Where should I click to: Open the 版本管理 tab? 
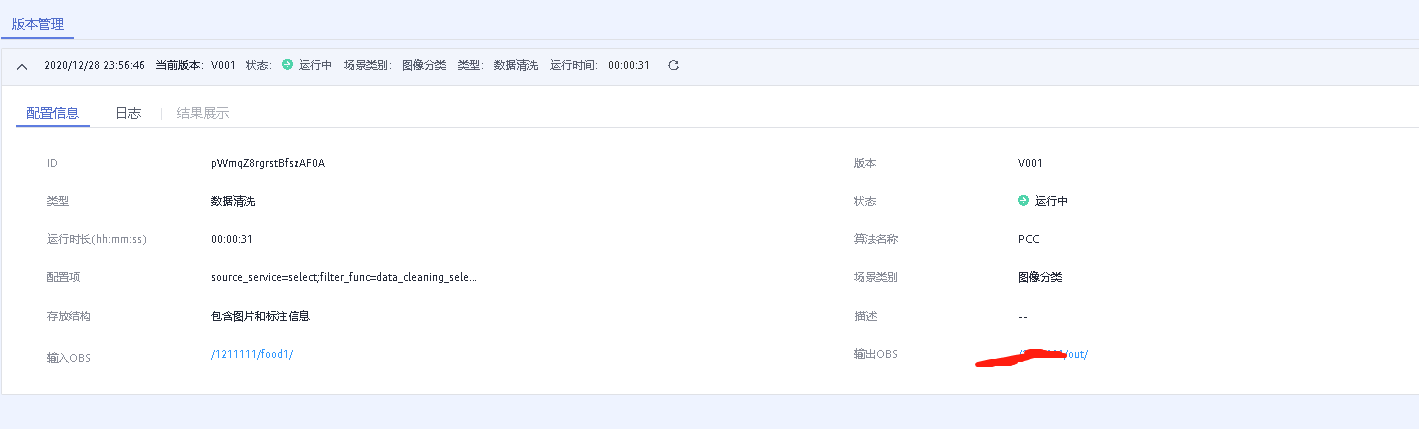[x=38, y=23]
